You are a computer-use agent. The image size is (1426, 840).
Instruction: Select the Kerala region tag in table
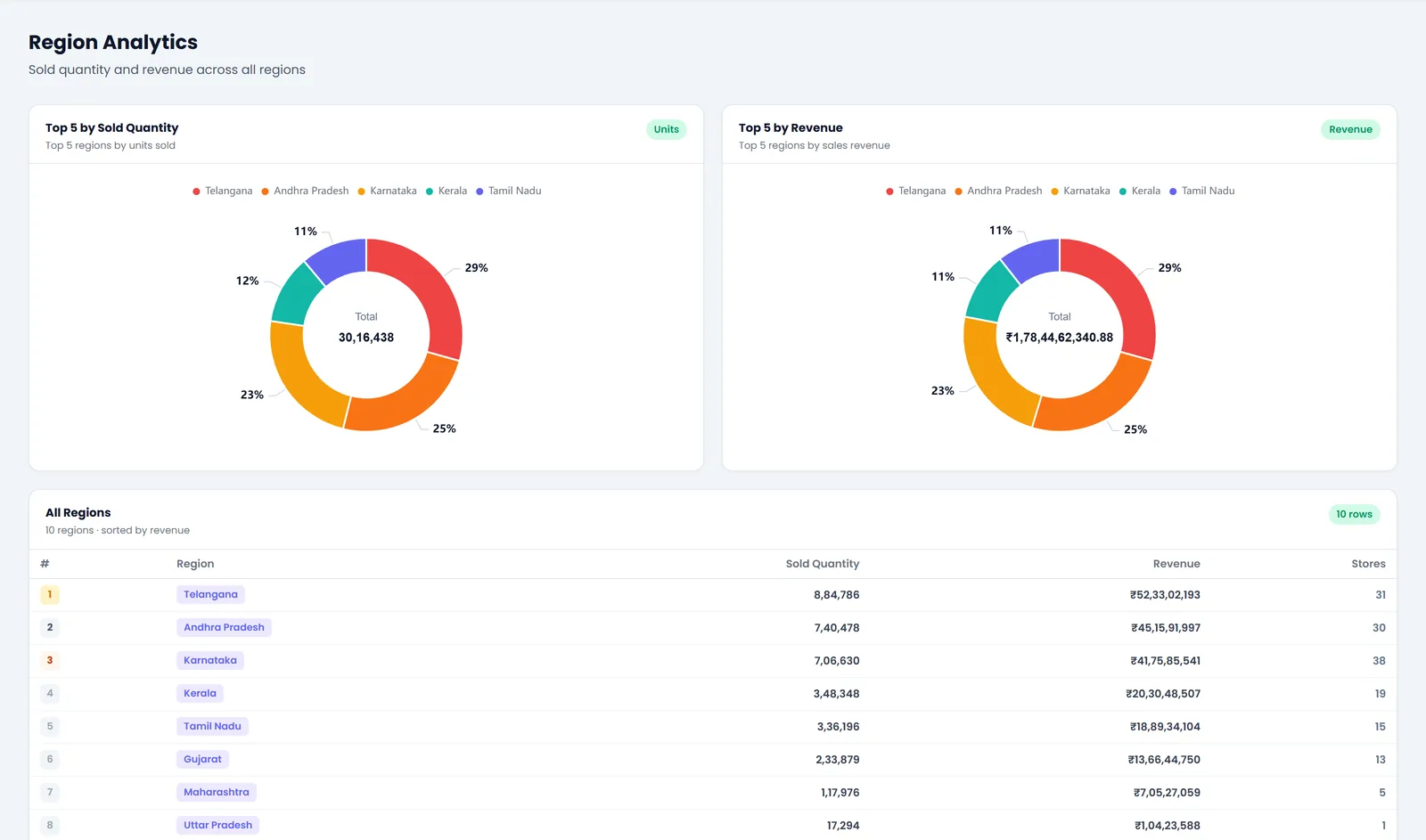[x=200, y=693]
